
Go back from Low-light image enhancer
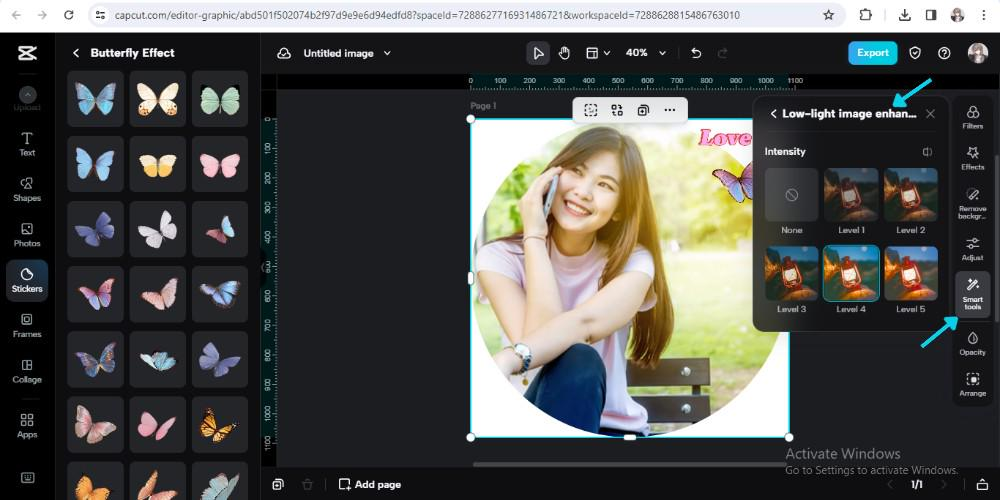click(773, 114)
